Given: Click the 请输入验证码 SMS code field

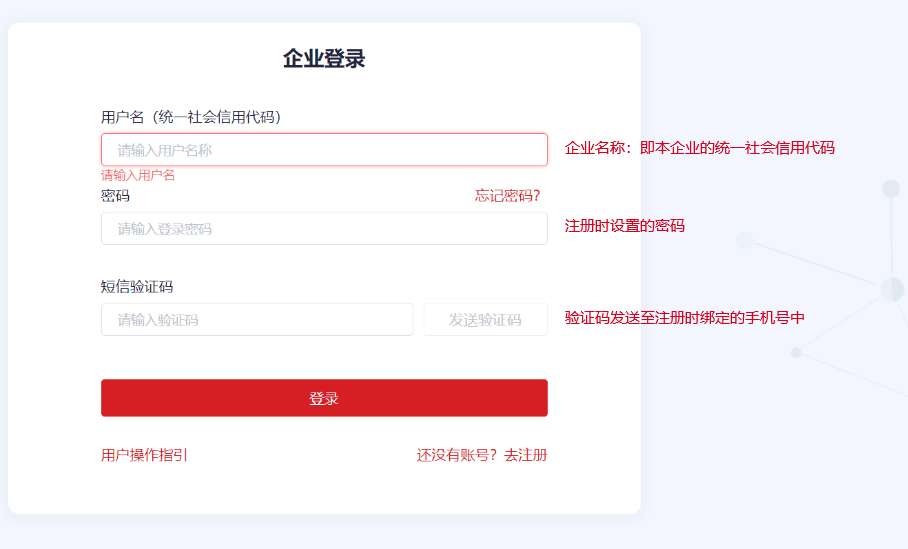Looking at the screenshot, I should point(257,320).
